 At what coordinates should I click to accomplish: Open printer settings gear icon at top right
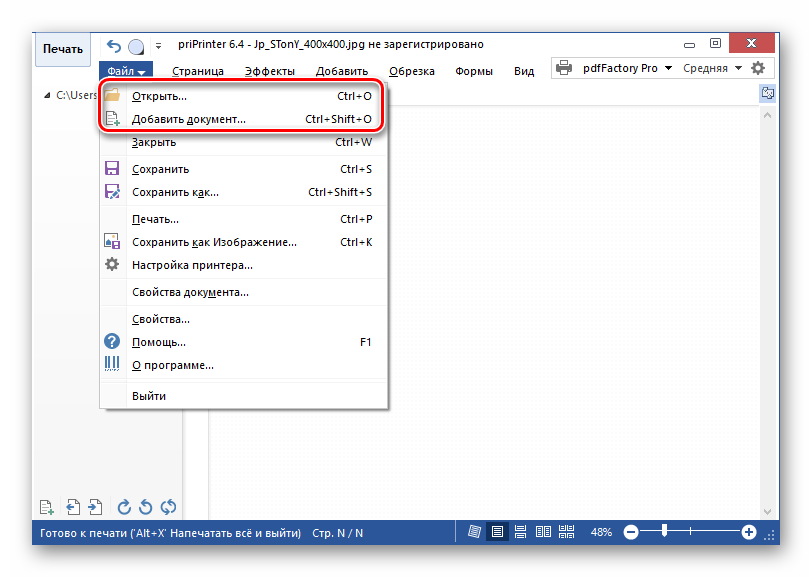(758, 68)
